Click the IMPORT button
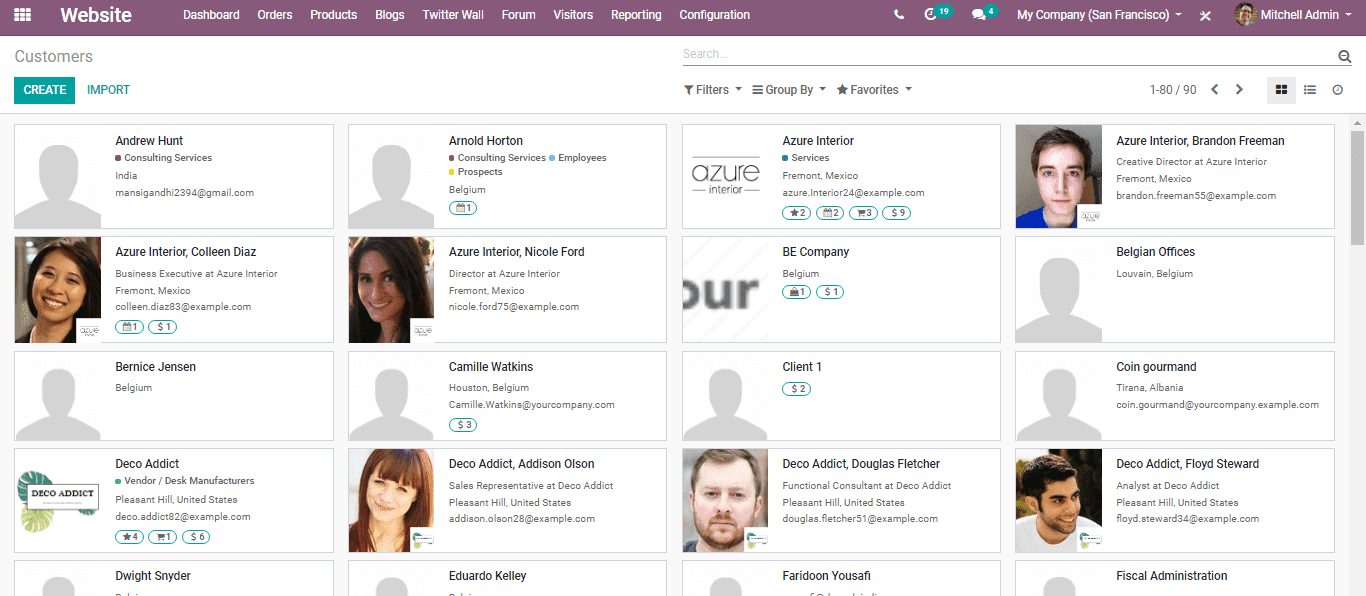This screenshot has width=1366, height=596. 108,90
